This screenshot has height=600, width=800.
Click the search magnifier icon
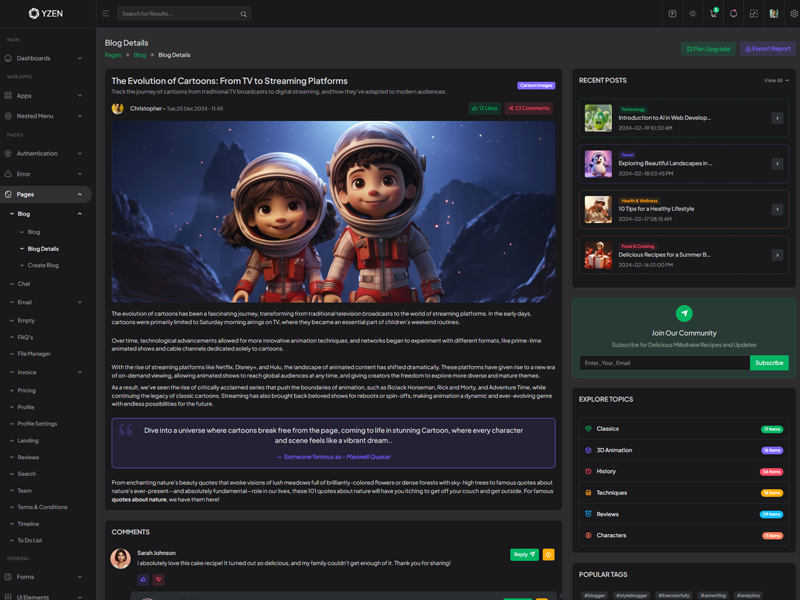[x=243, y=14]
